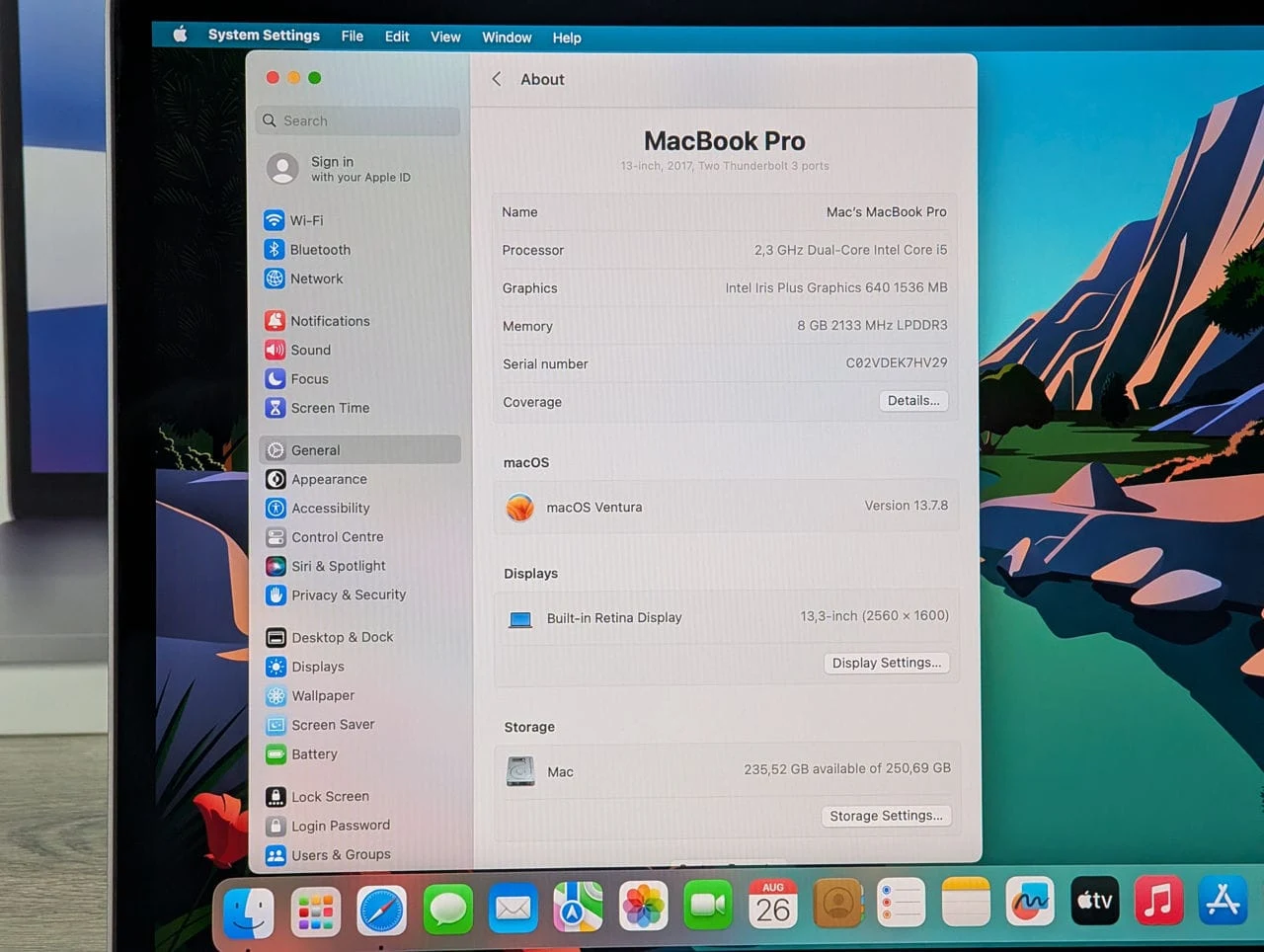Click the Coverage Details button
The height and width of the screenshot is (952, 1264).
pos(913,400)
